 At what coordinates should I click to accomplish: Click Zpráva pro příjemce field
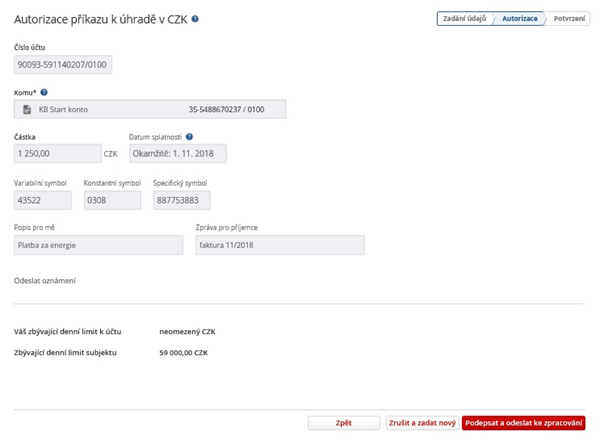click(x=280, y=245)
